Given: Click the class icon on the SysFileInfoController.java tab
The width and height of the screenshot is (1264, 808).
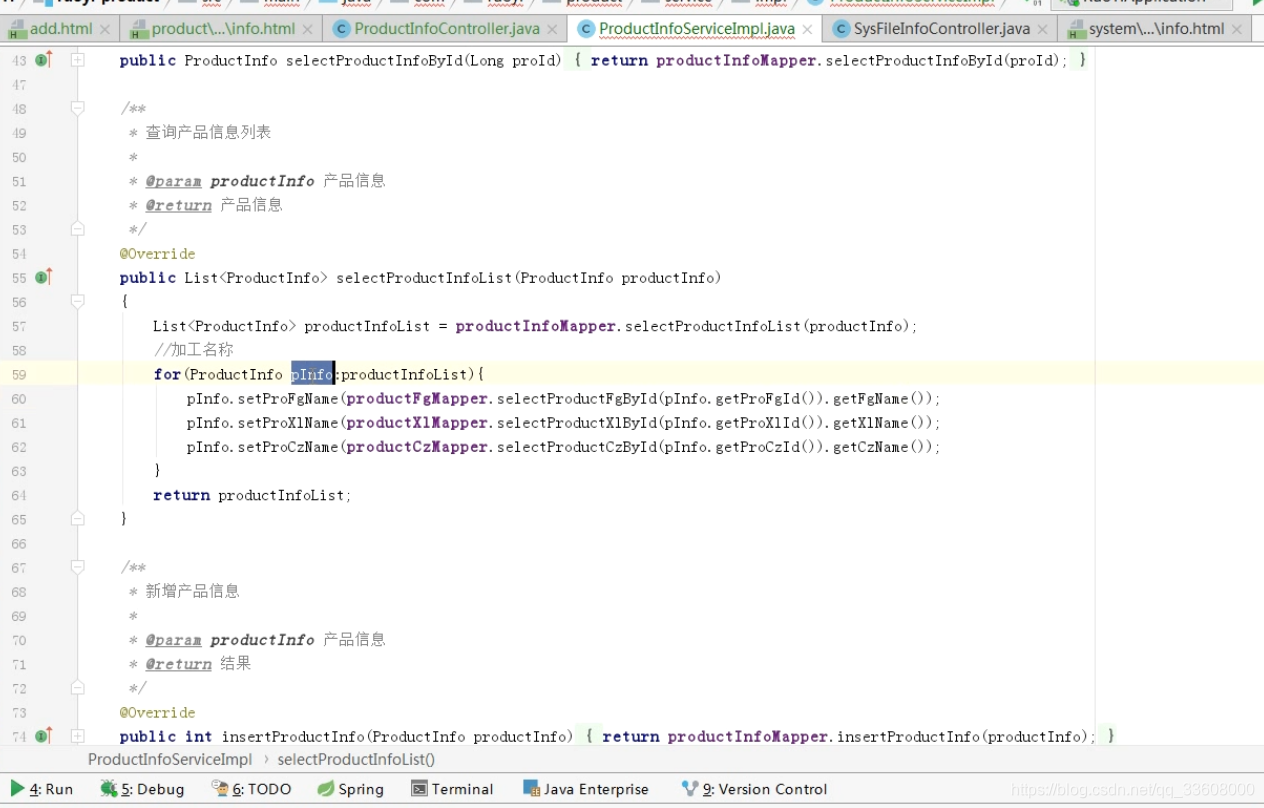Looking at the screenshot, I should [840, 29].
